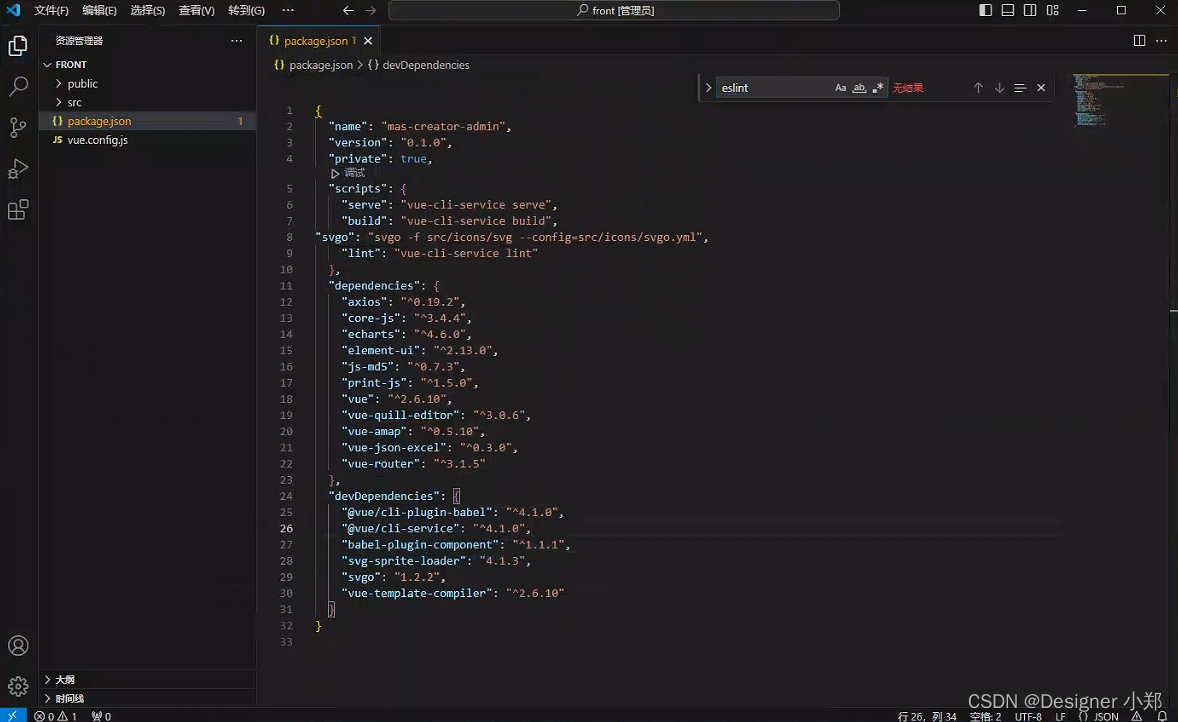Close the find widget
This screenshot has height=722, width=1178.
click(x=1041, y=88)
